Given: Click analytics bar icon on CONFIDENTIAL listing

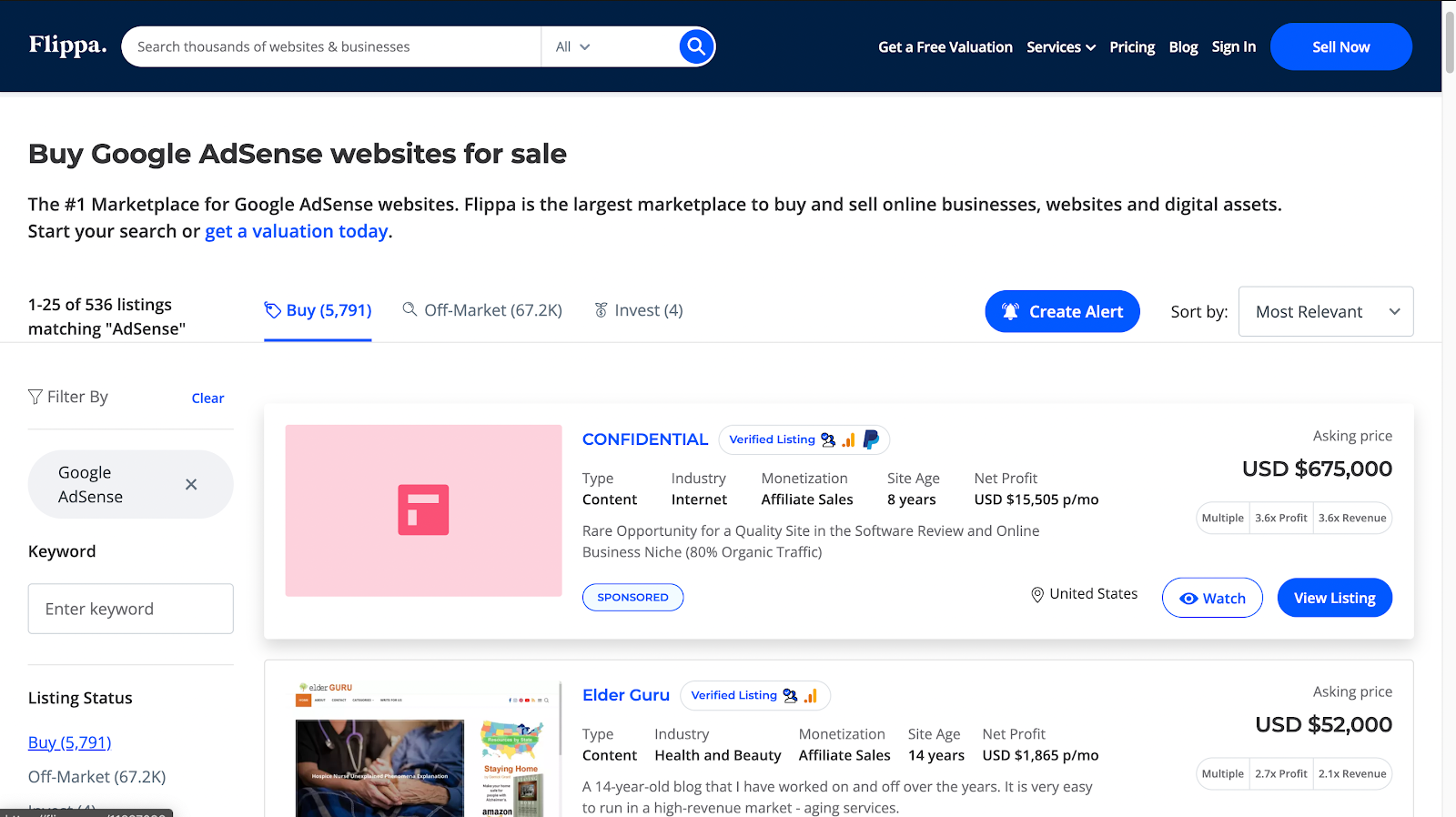Looking at the screenshot, I should (x=848, y=439).
